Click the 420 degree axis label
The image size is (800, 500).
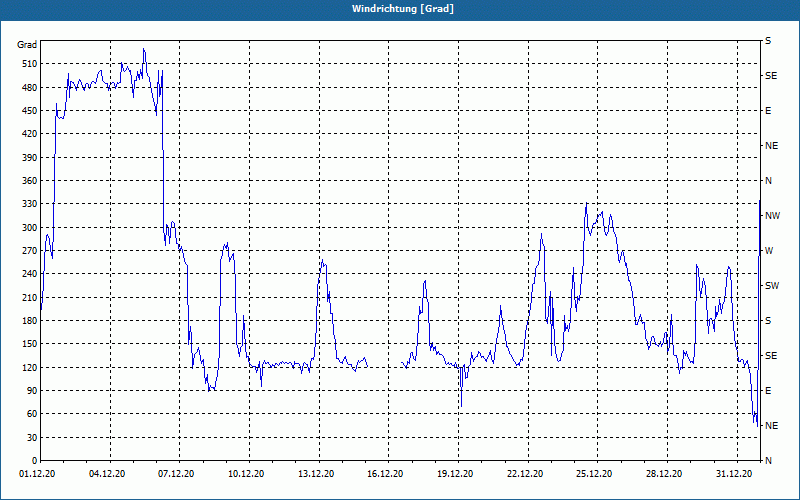(x=29, y=134)
